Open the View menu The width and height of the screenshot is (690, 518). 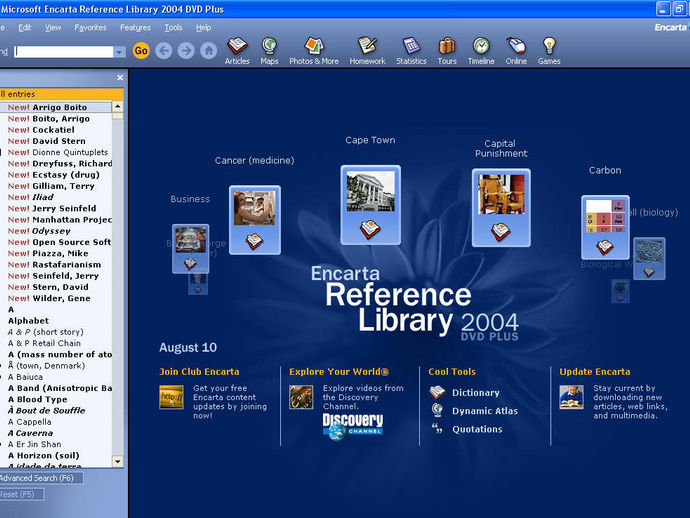coord(53,28)
